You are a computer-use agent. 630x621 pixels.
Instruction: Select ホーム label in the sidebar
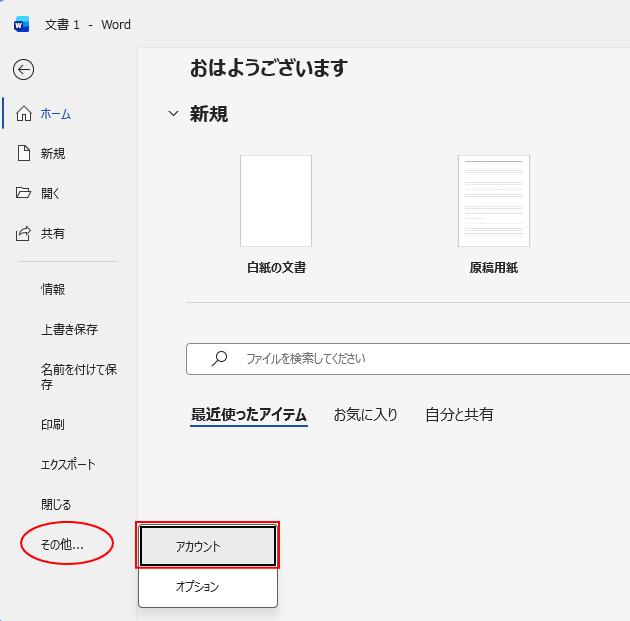pyautogui.click(x=56, y=114)
